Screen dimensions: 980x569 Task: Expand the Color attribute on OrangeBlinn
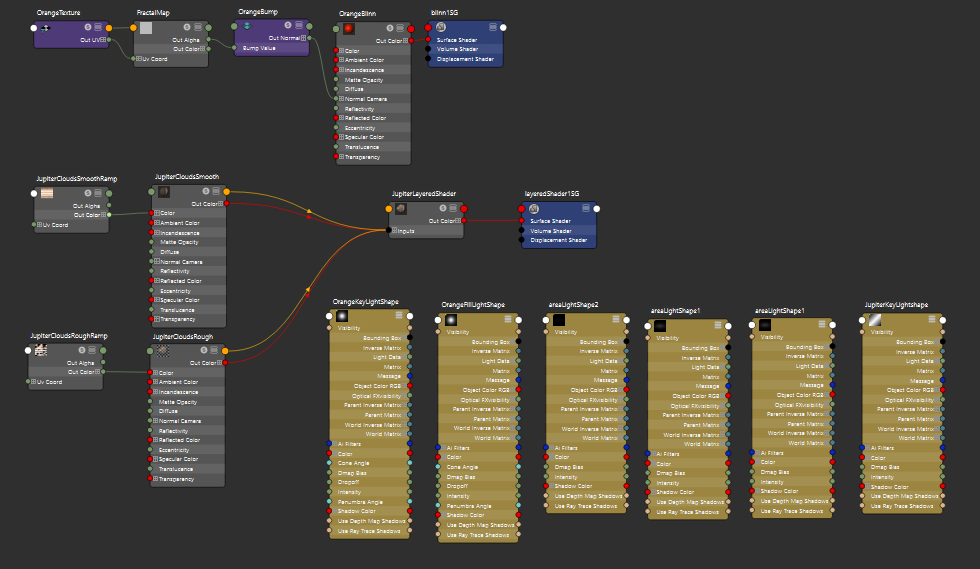point(341,50)
